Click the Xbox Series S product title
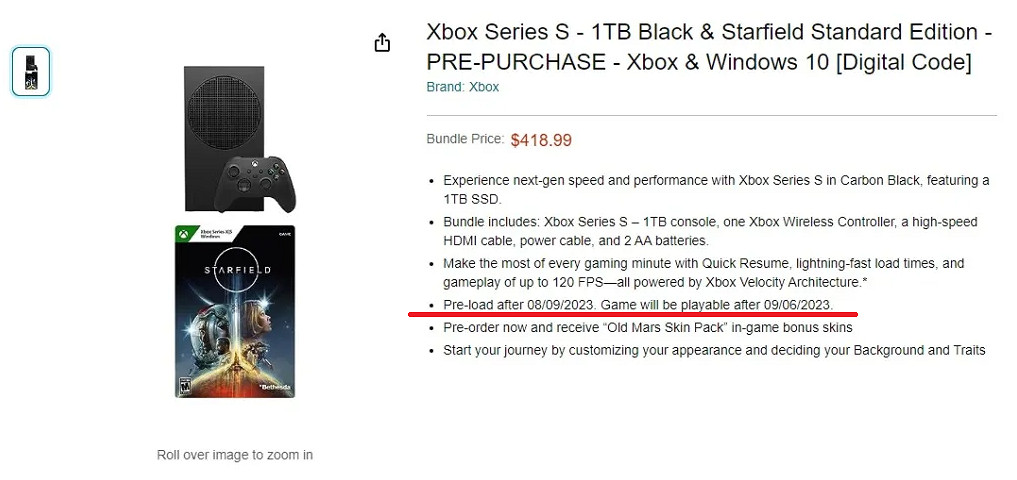 tap(708, 47)
